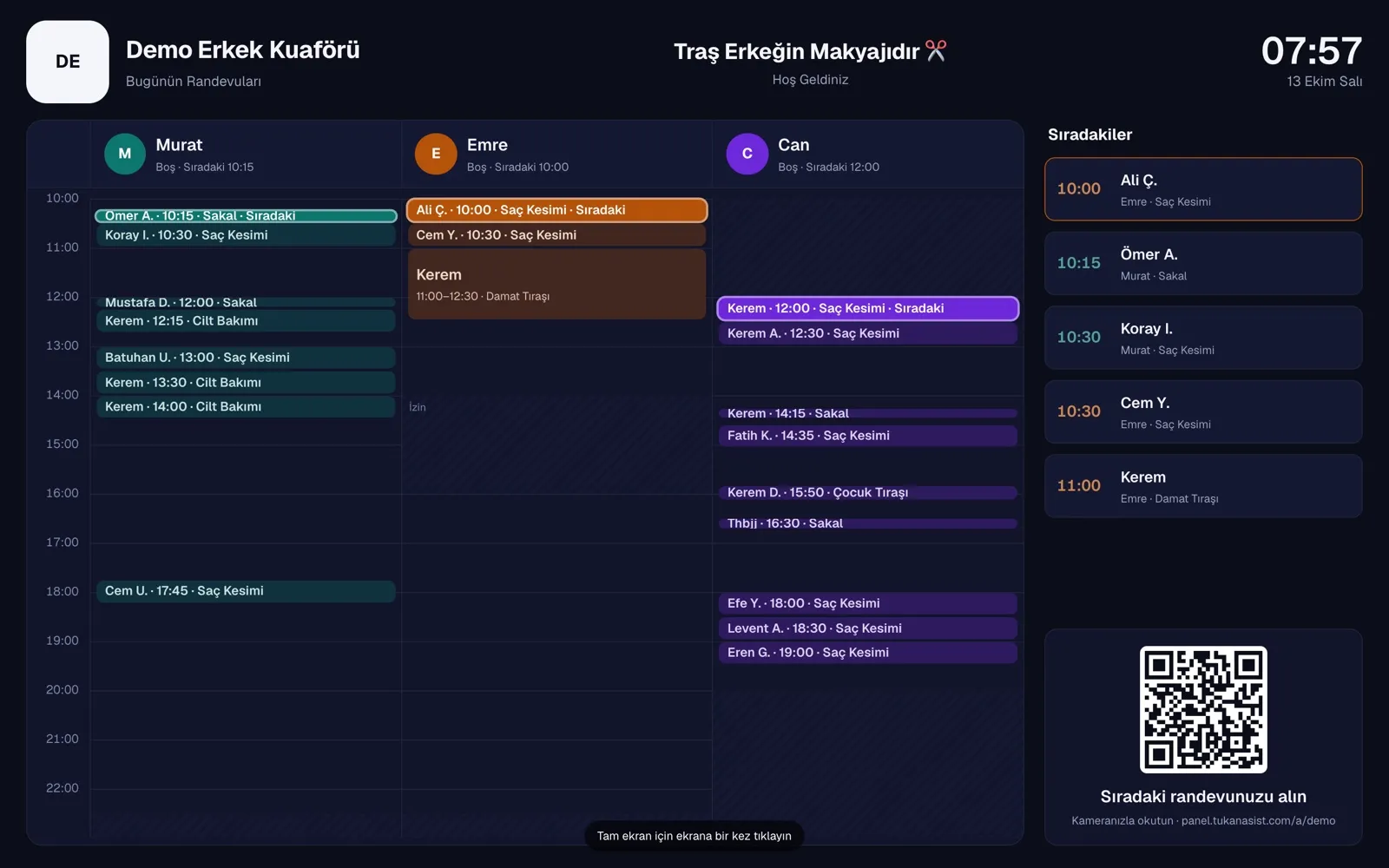The image size is (1389, 868).
Task: Select Emre's orange E avatar
Action: (436, 154)
